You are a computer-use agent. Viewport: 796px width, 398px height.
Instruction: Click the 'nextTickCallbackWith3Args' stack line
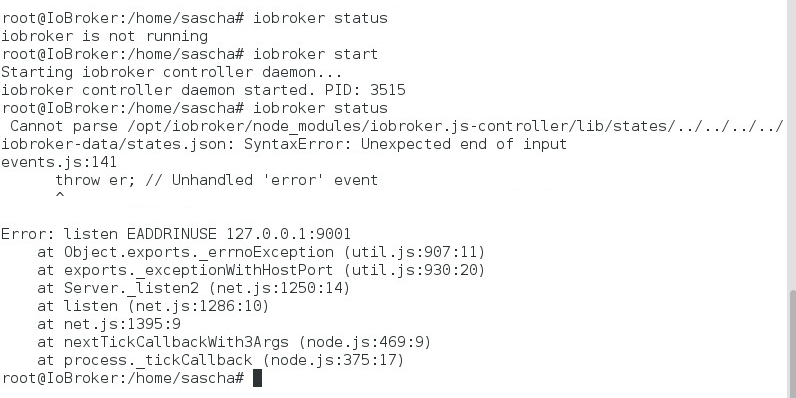235,342
